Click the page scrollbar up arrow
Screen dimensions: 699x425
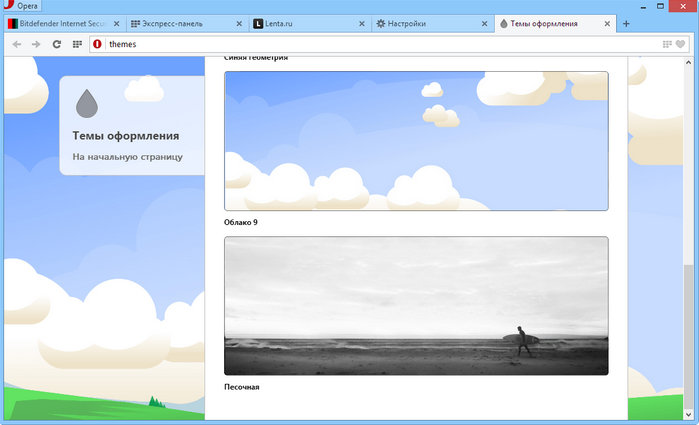pyautogui.click(x=688, y=62)
